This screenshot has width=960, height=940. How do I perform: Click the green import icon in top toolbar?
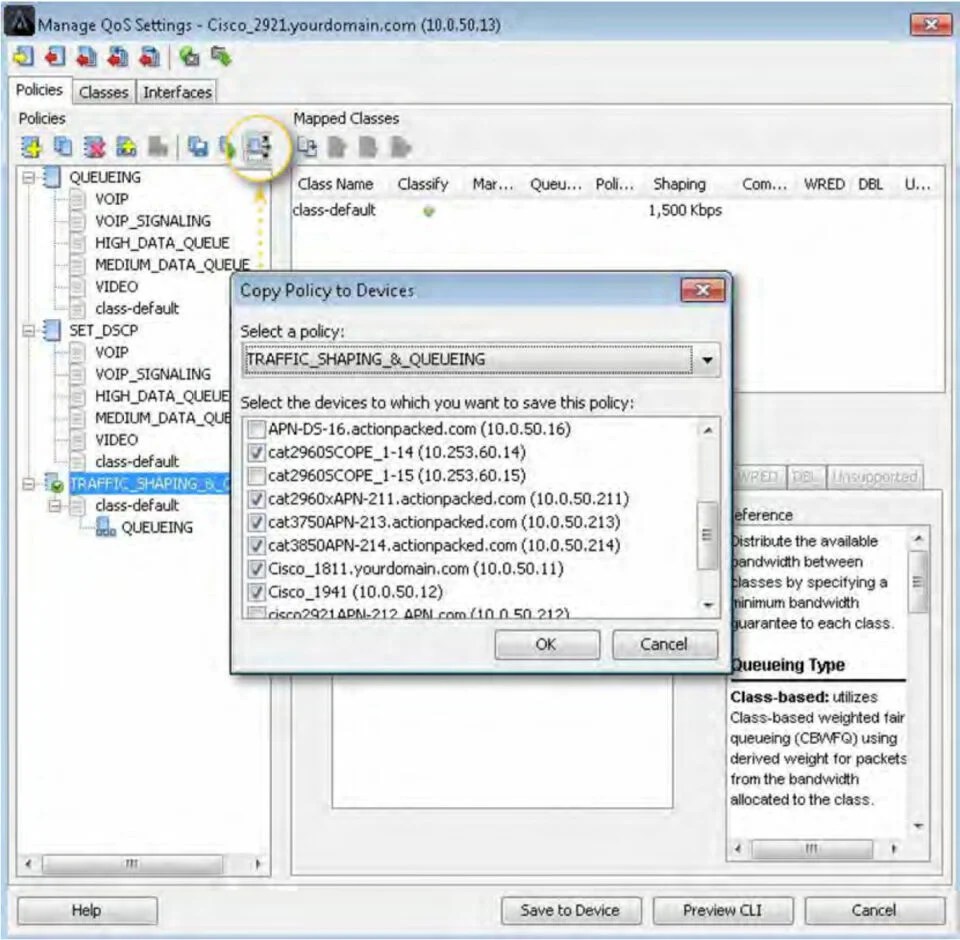click(188, 57)
